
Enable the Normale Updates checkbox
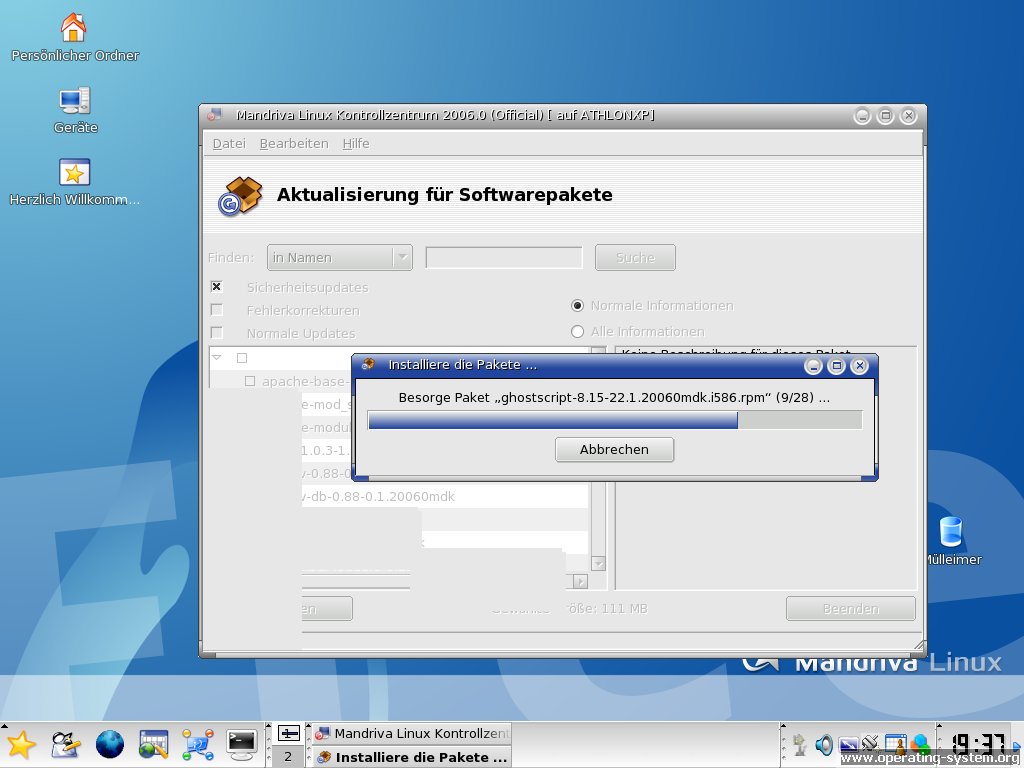coord(217,333)
